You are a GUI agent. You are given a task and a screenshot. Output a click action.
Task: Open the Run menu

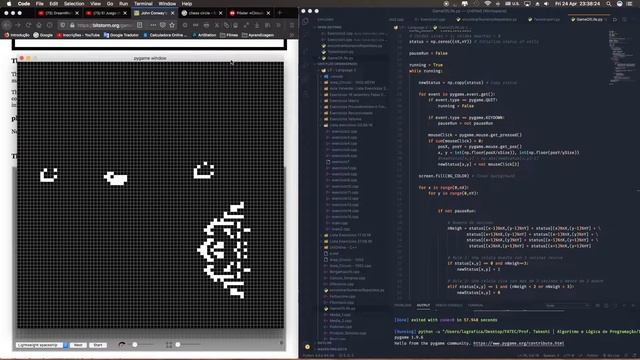click(123, 4)
